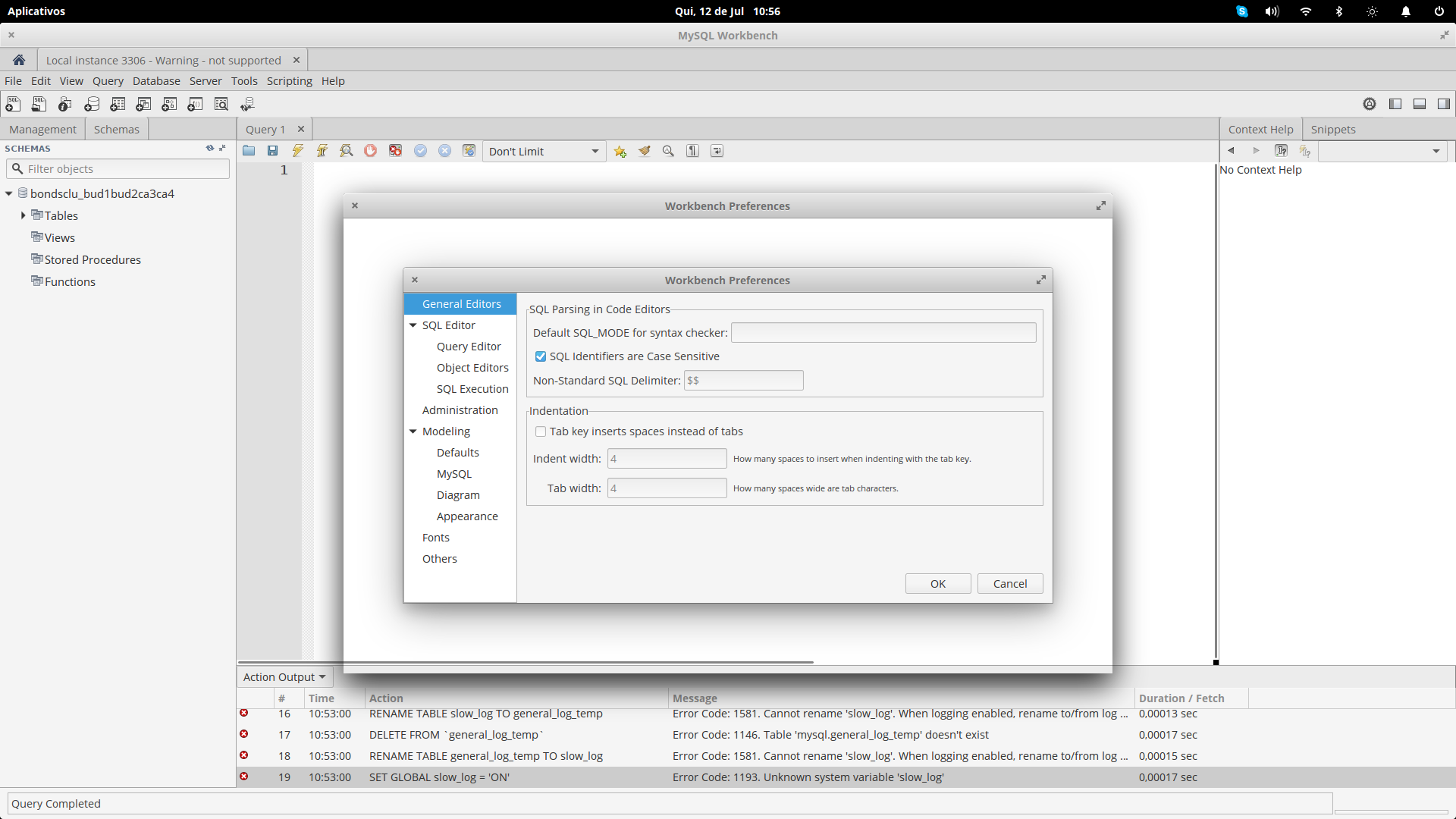Viewport: 1456px width, 819px height.
Task: Create a new view icon
Action: point(143,104)
